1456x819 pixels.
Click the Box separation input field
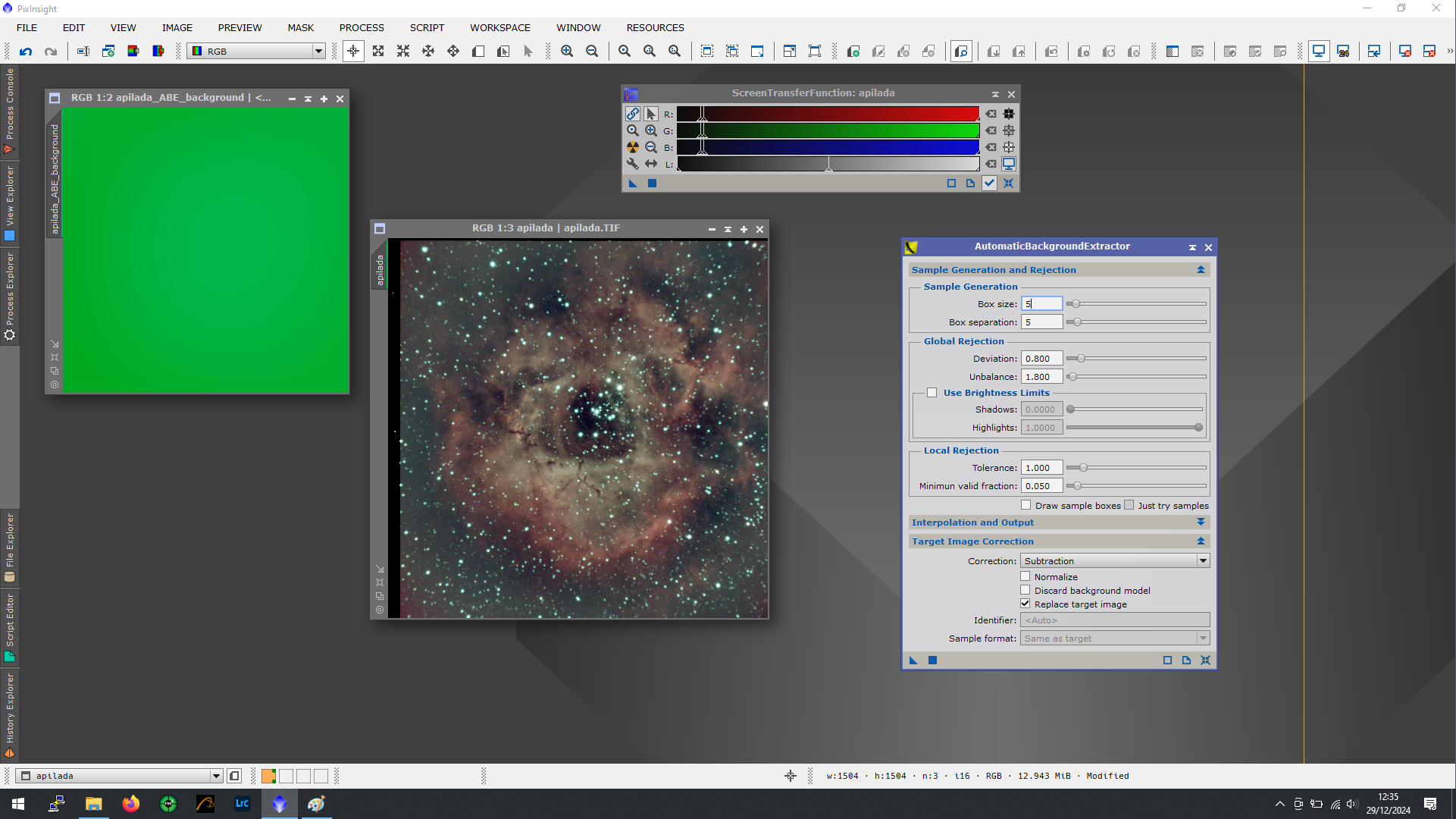(1041, 322)
